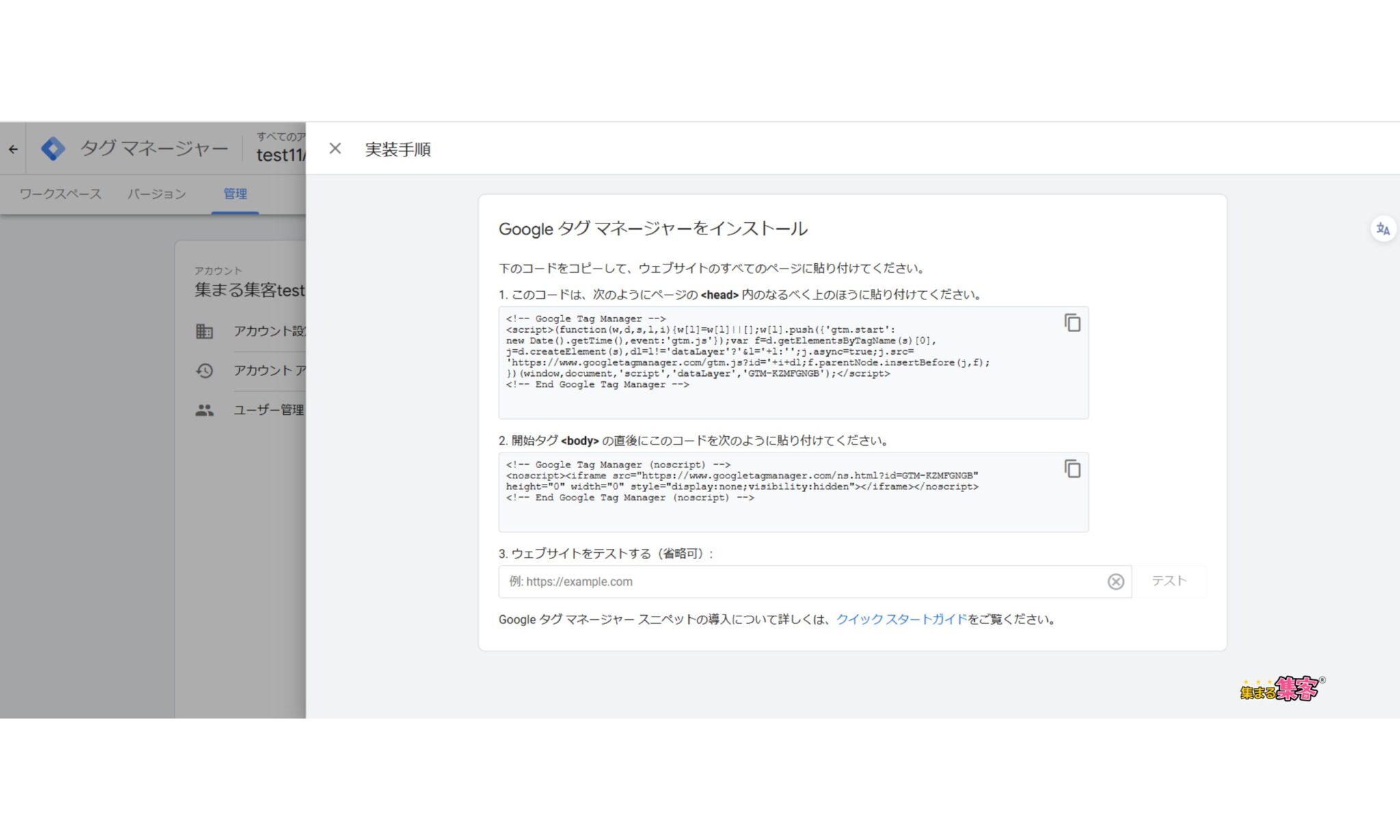The height and width of the screenshot is (840, 1400).
Task: Copy the body noscript code snippet
Action: 1072,469
